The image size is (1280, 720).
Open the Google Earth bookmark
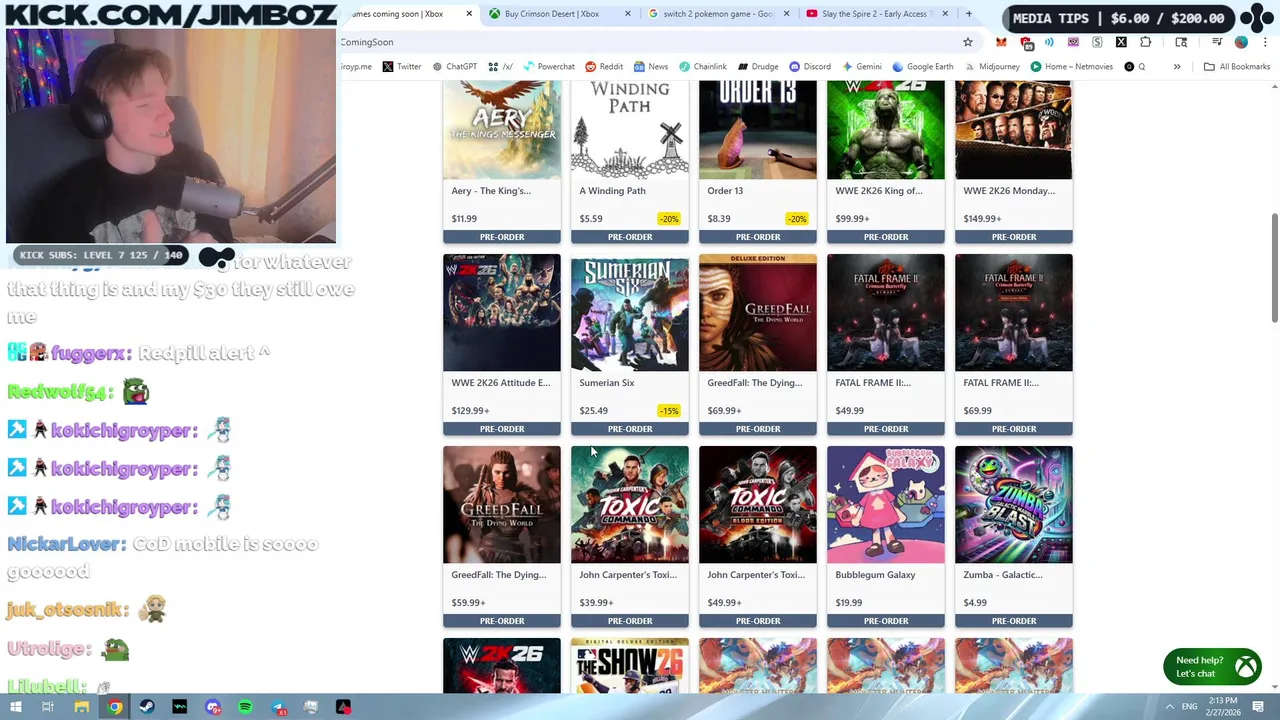click(922, 67)
